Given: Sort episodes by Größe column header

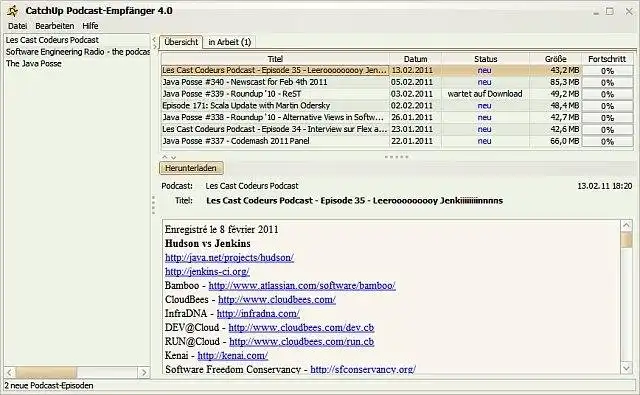Looking at the screenshot, I should pos(556,59).
